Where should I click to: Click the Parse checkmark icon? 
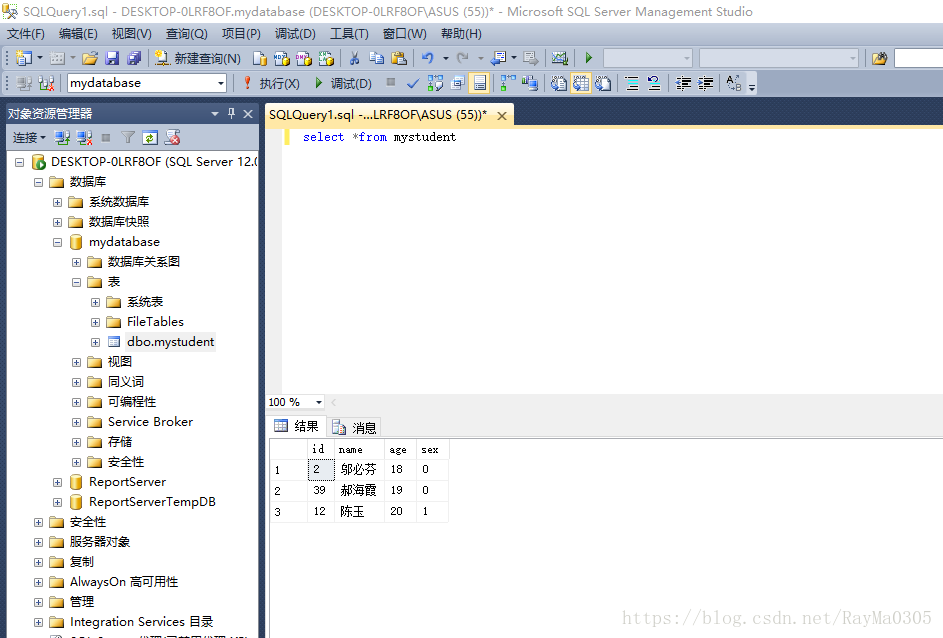pyautogui.click(x=413, y=84)
